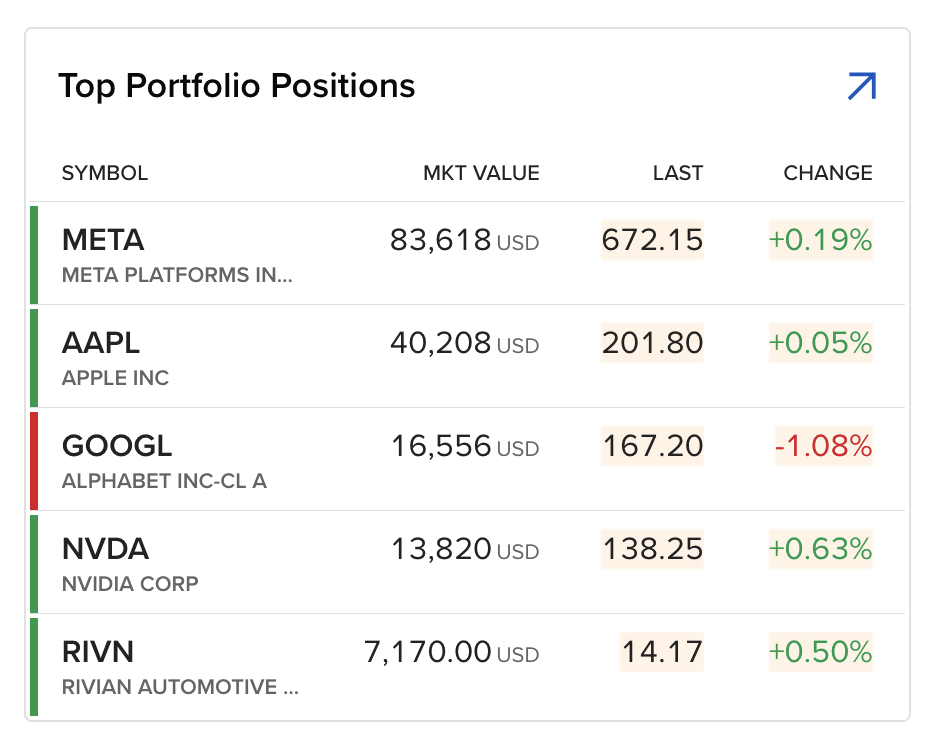Click the blue diagonal arrow in the corner
Screen dimensions: 940x754
coord(861,86)
